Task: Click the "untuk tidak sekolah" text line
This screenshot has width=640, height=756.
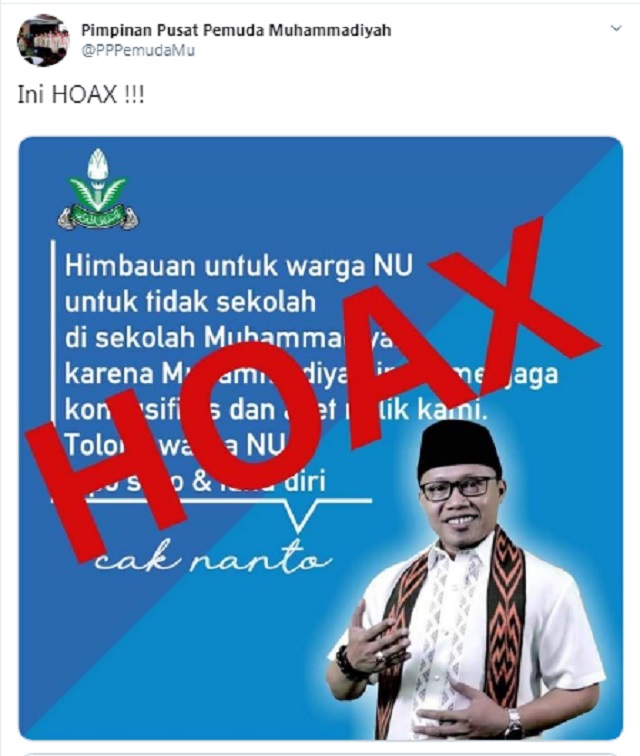Action: click(190, 302)
